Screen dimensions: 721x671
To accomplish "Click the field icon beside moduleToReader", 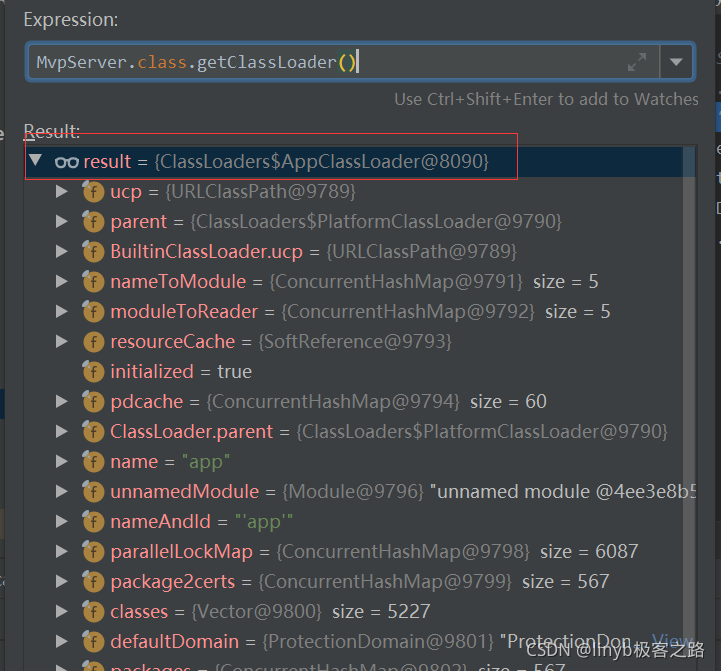I will 93,311.
